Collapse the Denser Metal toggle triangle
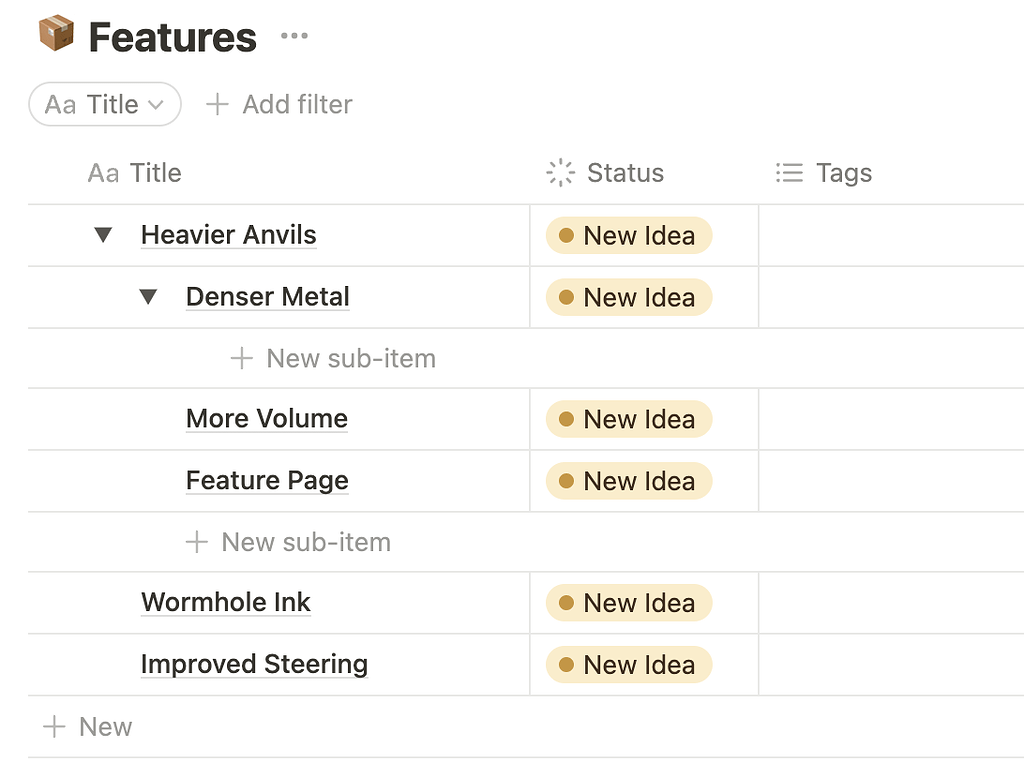The width and height of the screenshot is (1024, 763). pos(148,297)
